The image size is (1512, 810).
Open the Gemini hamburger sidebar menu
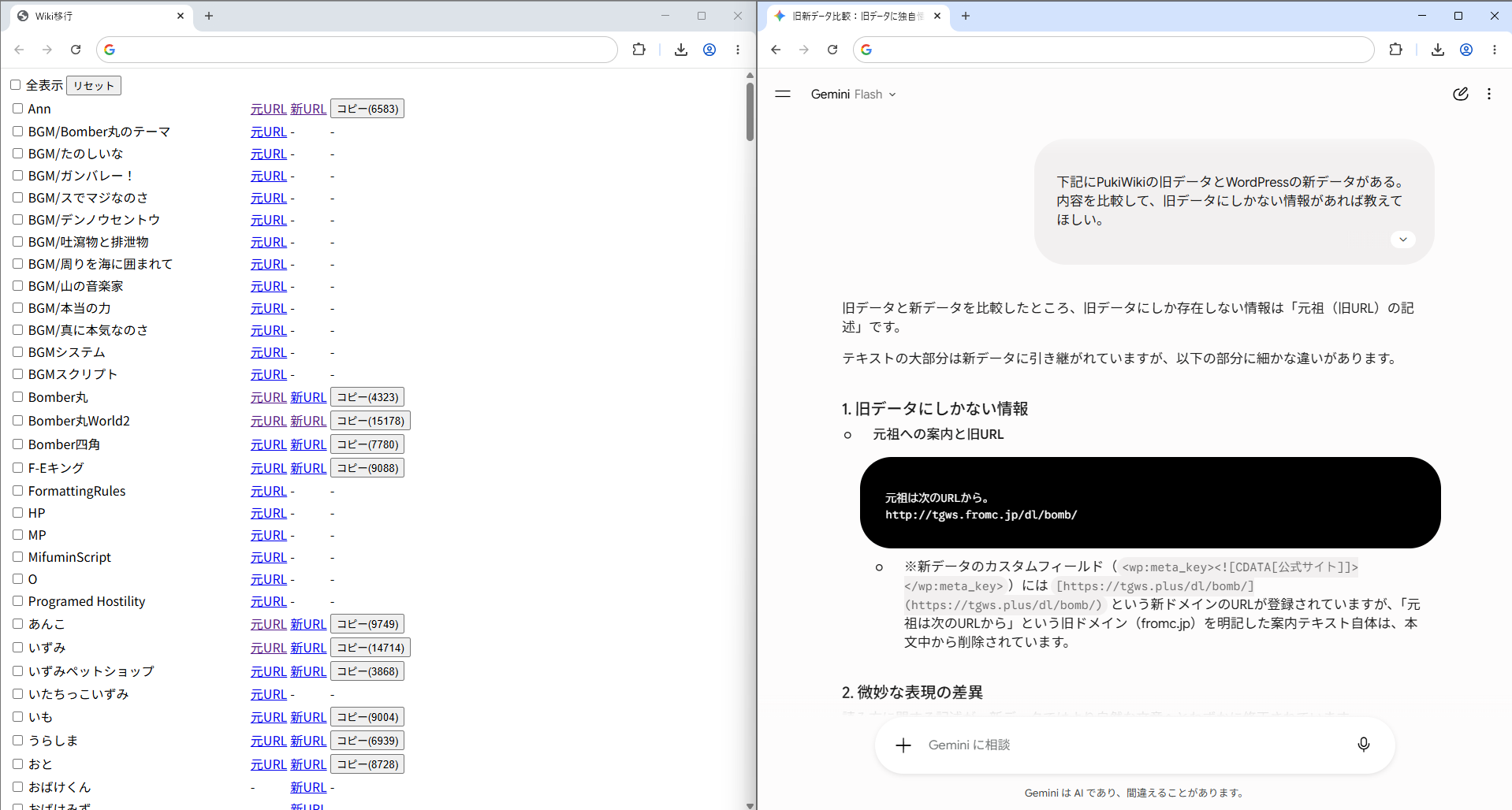pos(783,94)
